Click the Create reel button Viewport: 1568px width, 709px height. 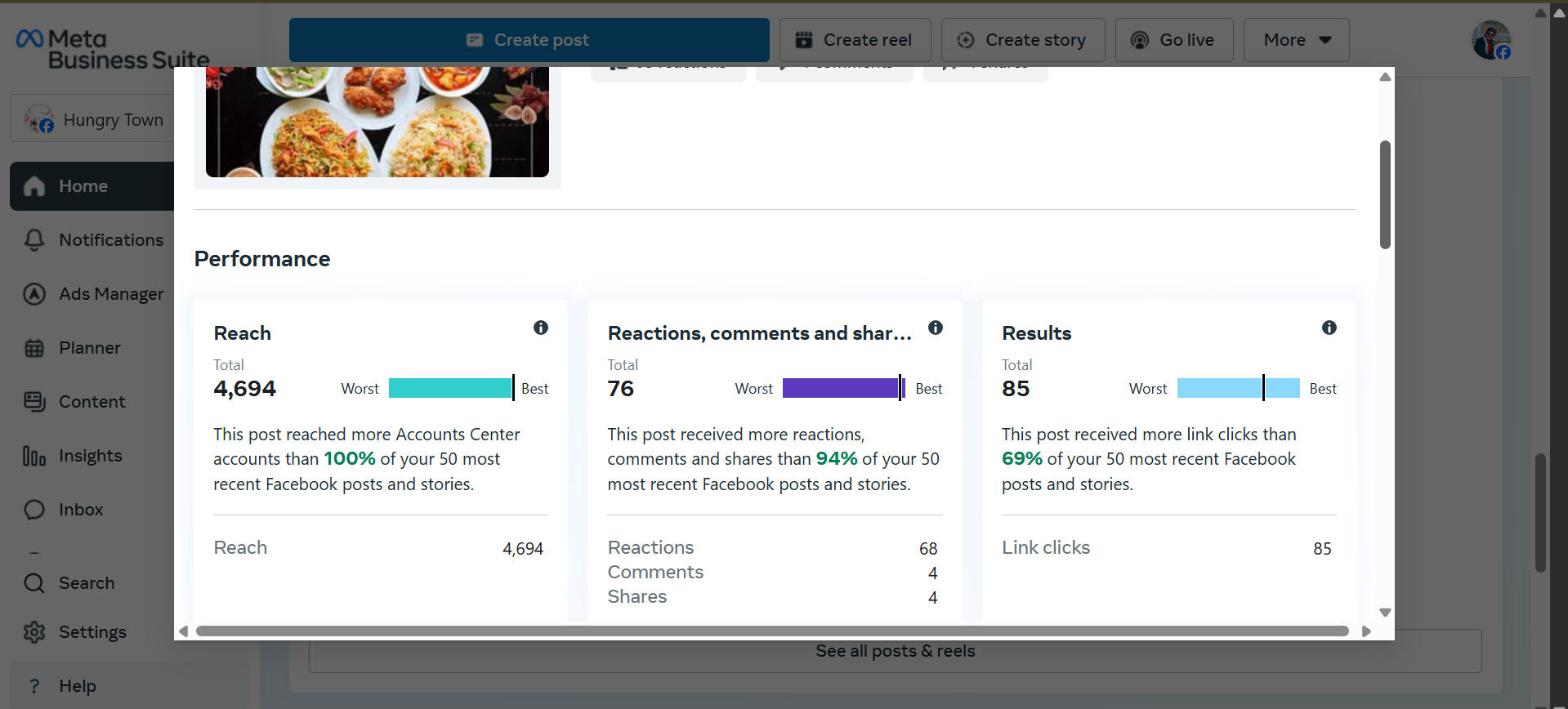coord(855,40)
